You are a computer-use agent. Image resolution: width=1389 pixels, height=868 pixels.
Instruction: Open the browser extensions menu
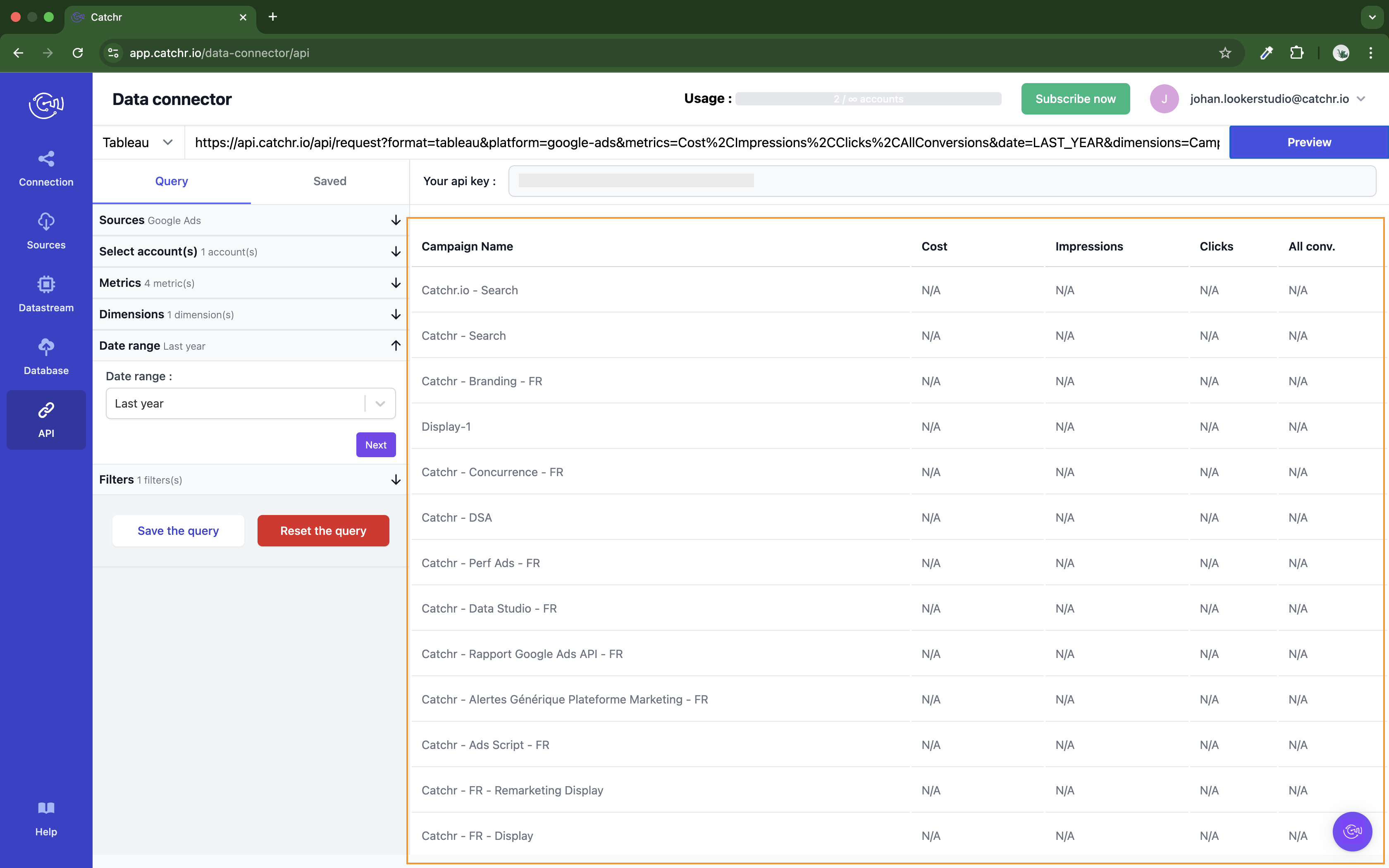pyautogui.click(x=1296, y=53)
